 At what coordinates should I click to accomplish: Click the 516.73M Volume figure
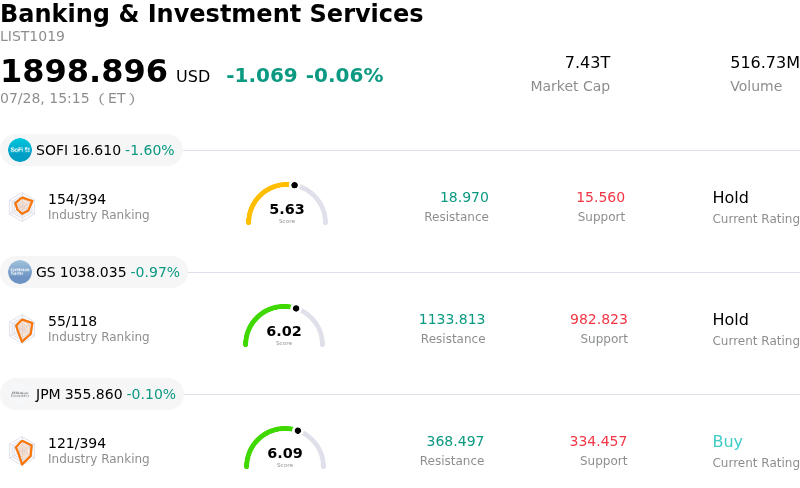click(x=765, y=62)
